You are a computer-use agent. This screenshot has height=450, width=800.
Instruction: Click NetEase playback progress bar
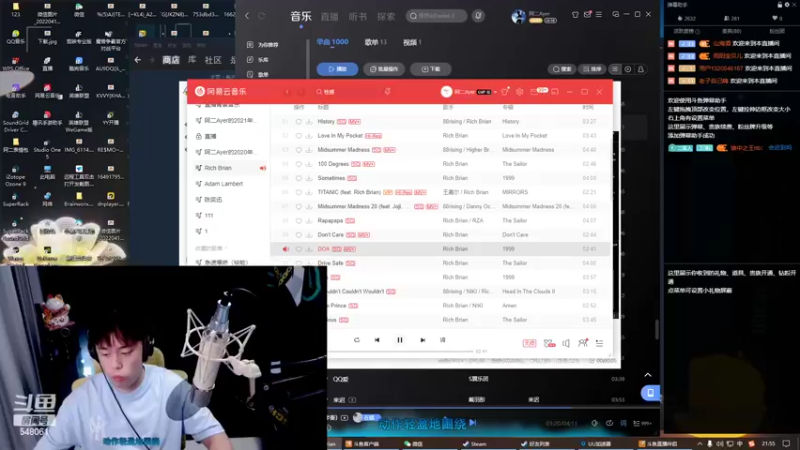point(403,351)
